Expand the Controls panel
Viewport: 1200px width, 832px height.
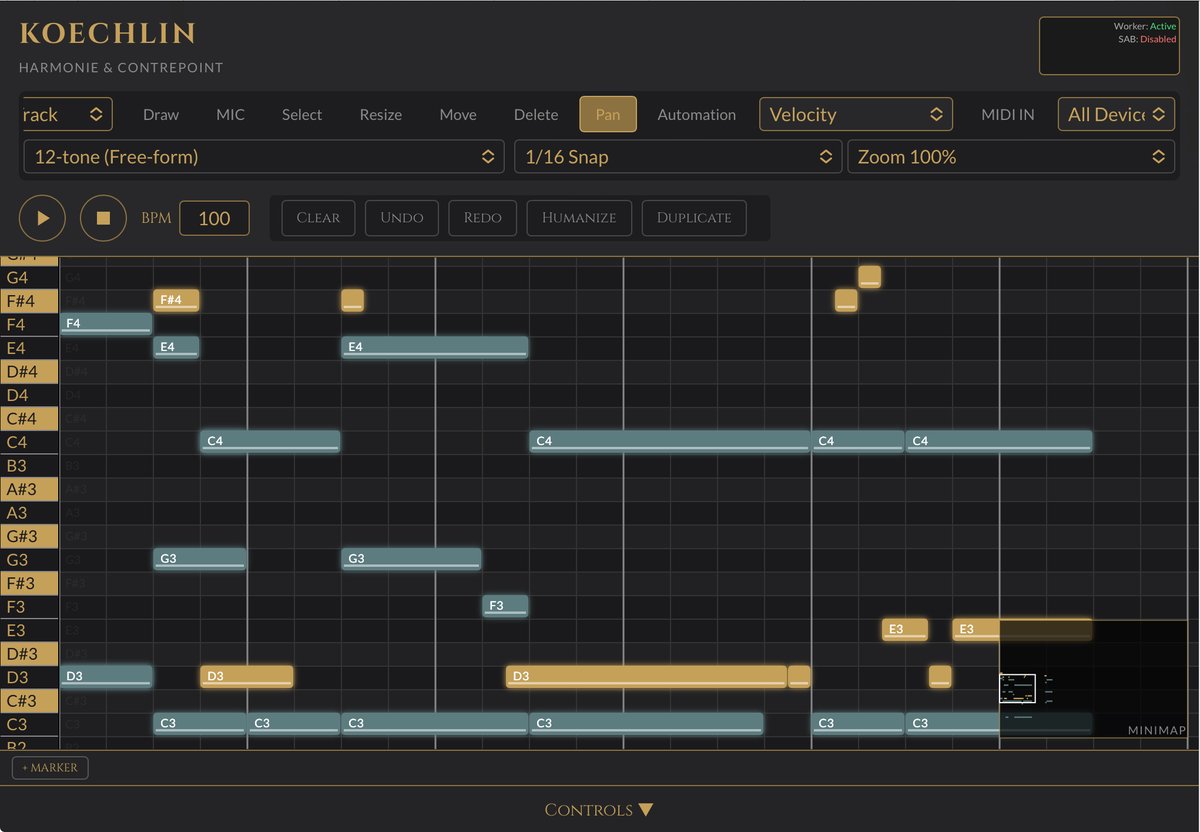point(599,809)
